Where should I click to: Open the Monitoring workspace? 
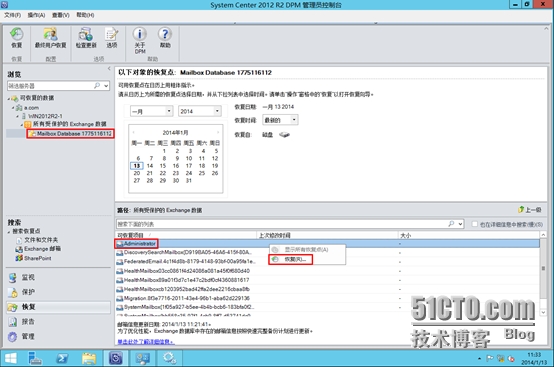coord(58,277)
